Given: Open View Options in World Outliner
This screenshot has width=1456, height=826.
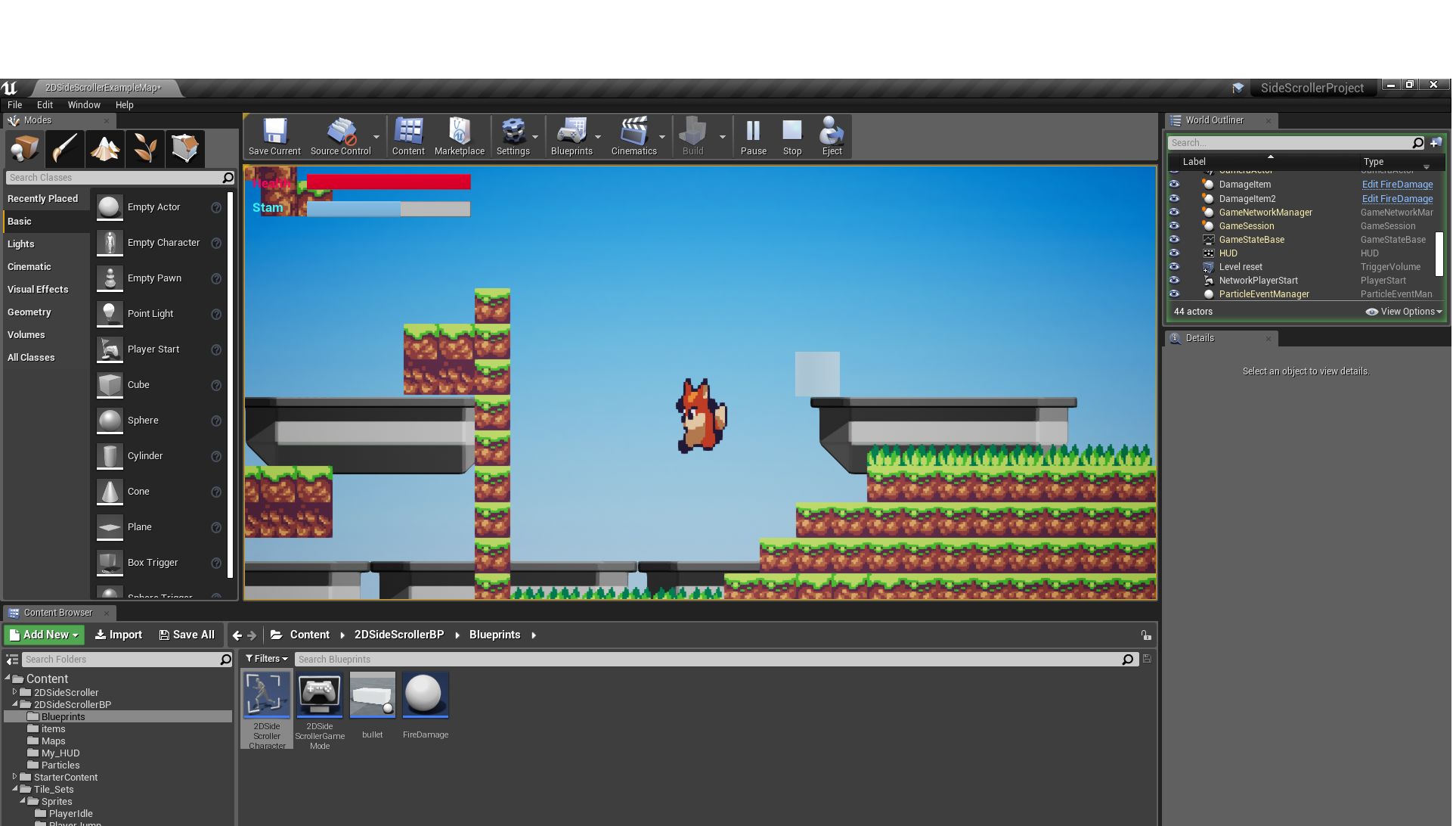Looking at the screenshot, I should pyautogui.click(x=1404, y=312).
